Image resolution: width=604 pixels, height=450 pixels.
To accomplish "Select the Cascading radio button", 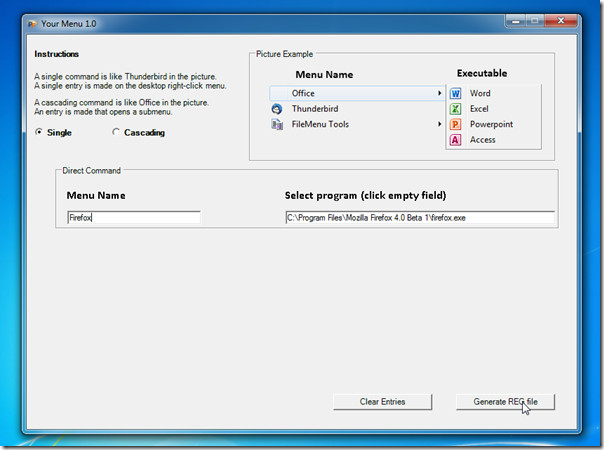I will tap(116, 132).
